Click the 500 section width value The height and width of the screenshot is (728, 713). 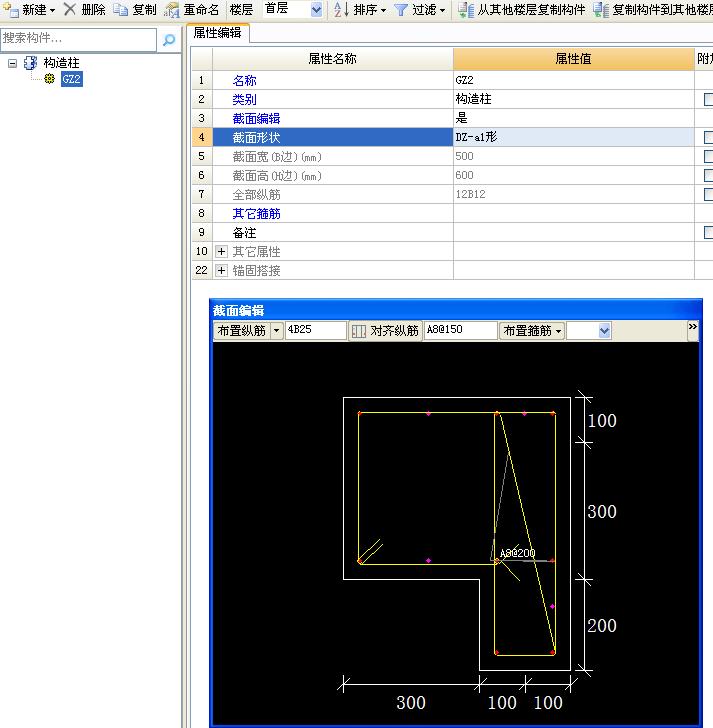pos(464,156)
